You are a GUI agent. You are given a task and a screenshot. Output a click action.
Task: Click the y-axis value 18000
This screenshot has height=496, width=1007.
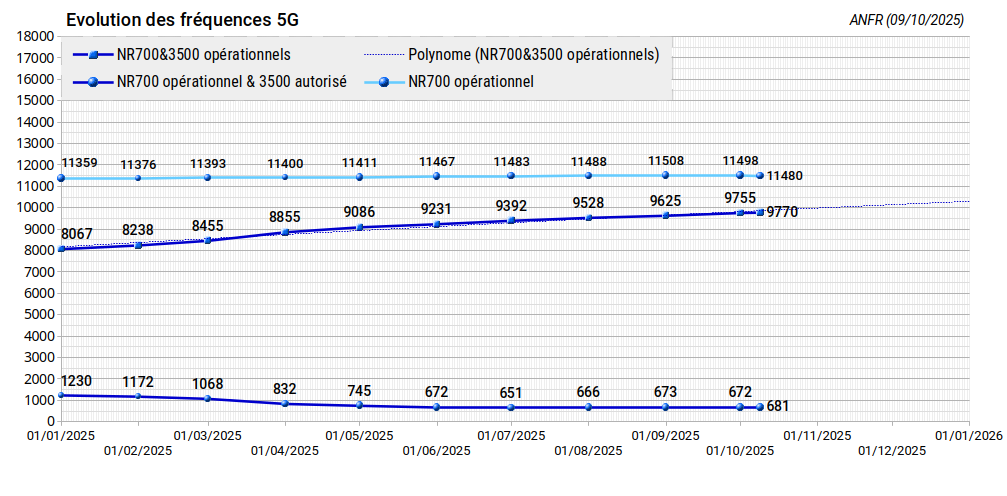pos(35,35)
